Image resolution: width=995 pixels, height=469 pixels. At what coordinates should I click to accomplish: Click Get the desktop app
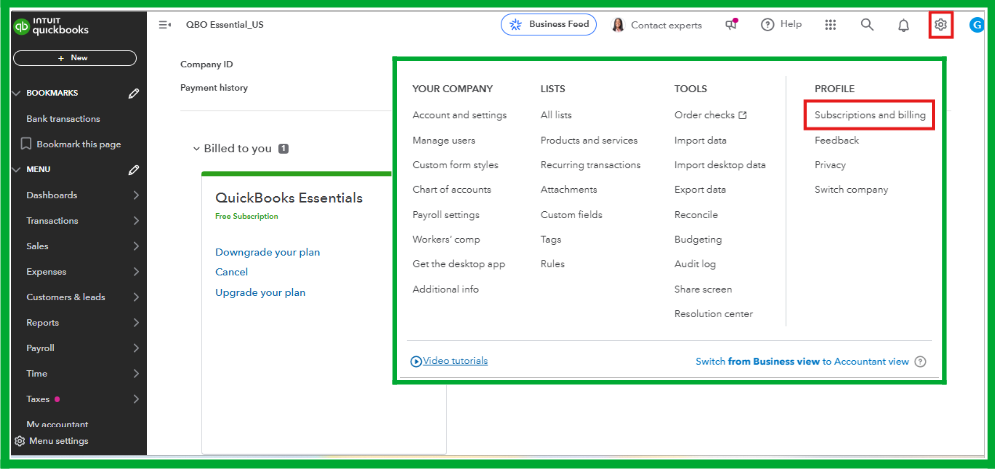[459, 264]
